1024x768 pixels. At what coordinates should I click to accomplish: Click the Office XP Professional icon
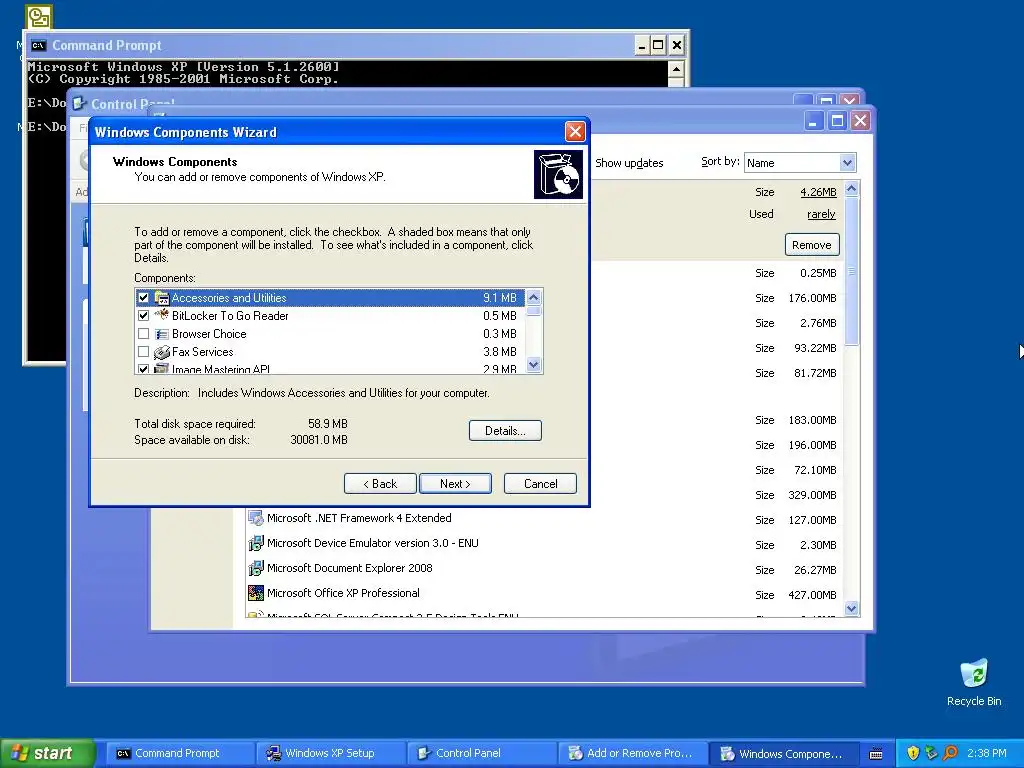pos(256,593)
